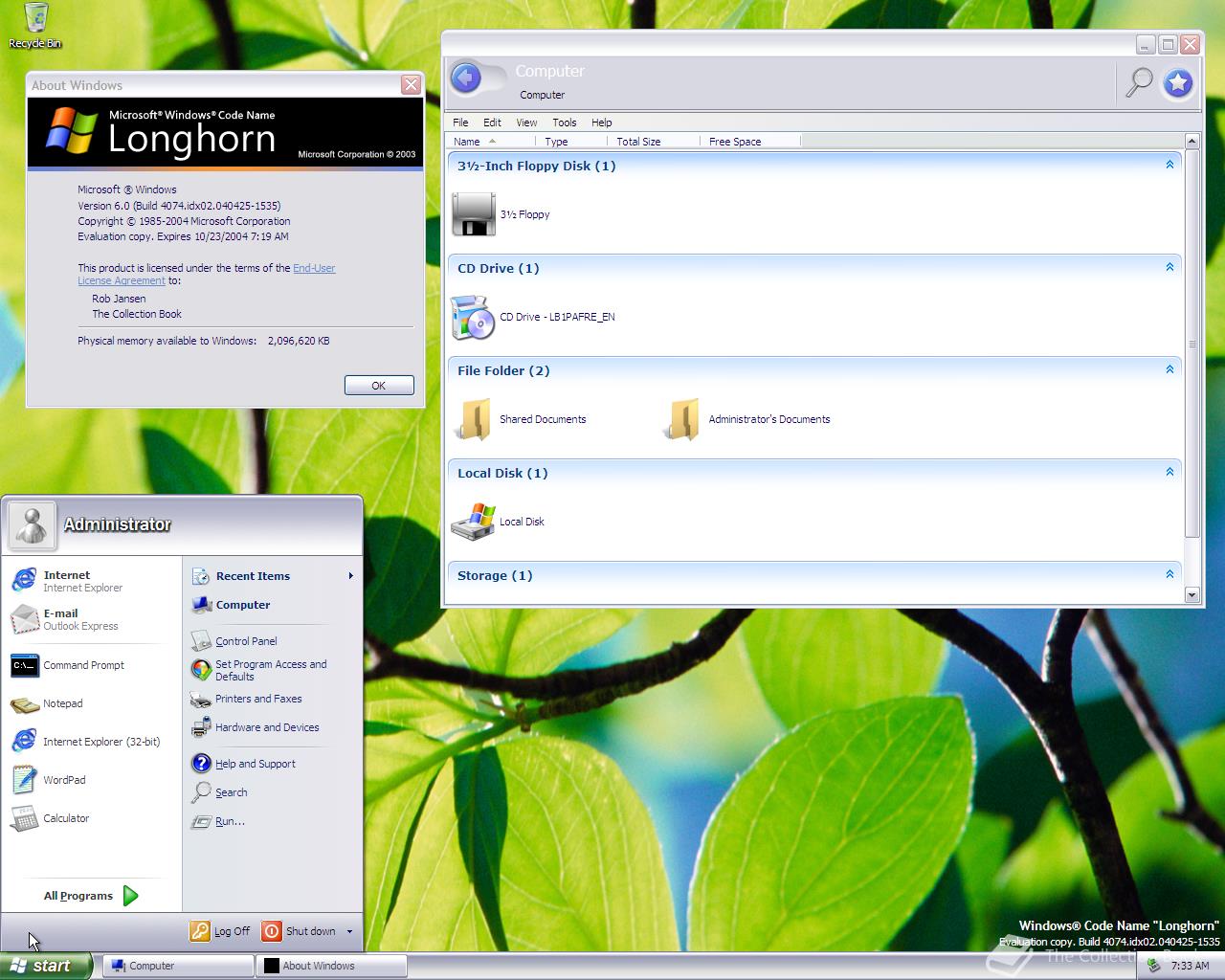Open the Tools menu
The width and height of the screenshot is (1225, 980).
565,122
